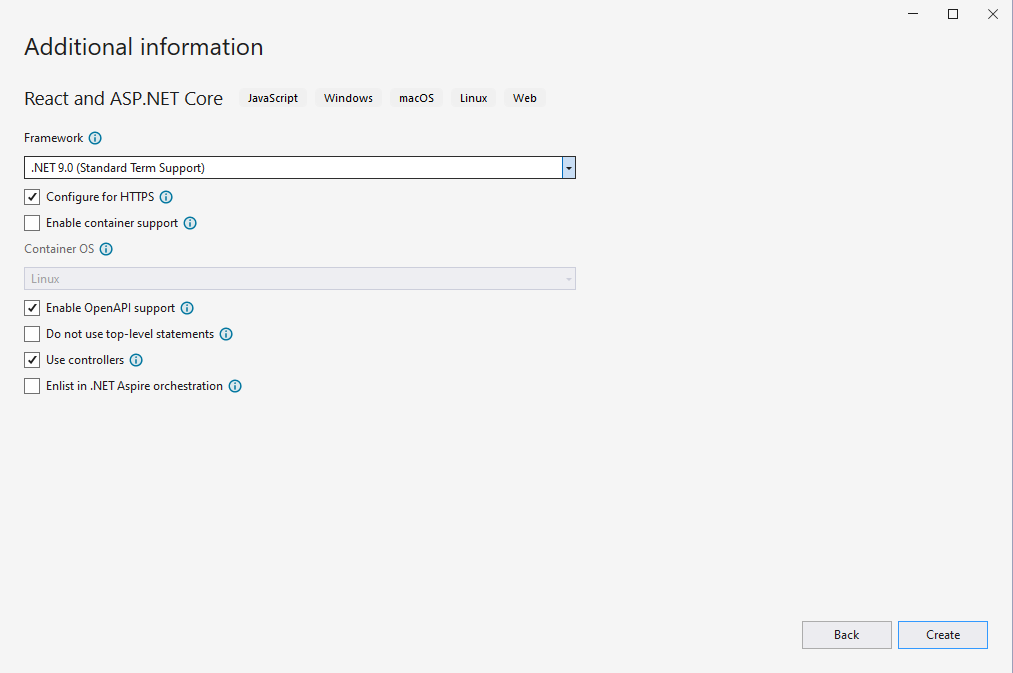Click the top-level statements info icon
This screenshot has width=1013, height=673.
tap(226, 334)
